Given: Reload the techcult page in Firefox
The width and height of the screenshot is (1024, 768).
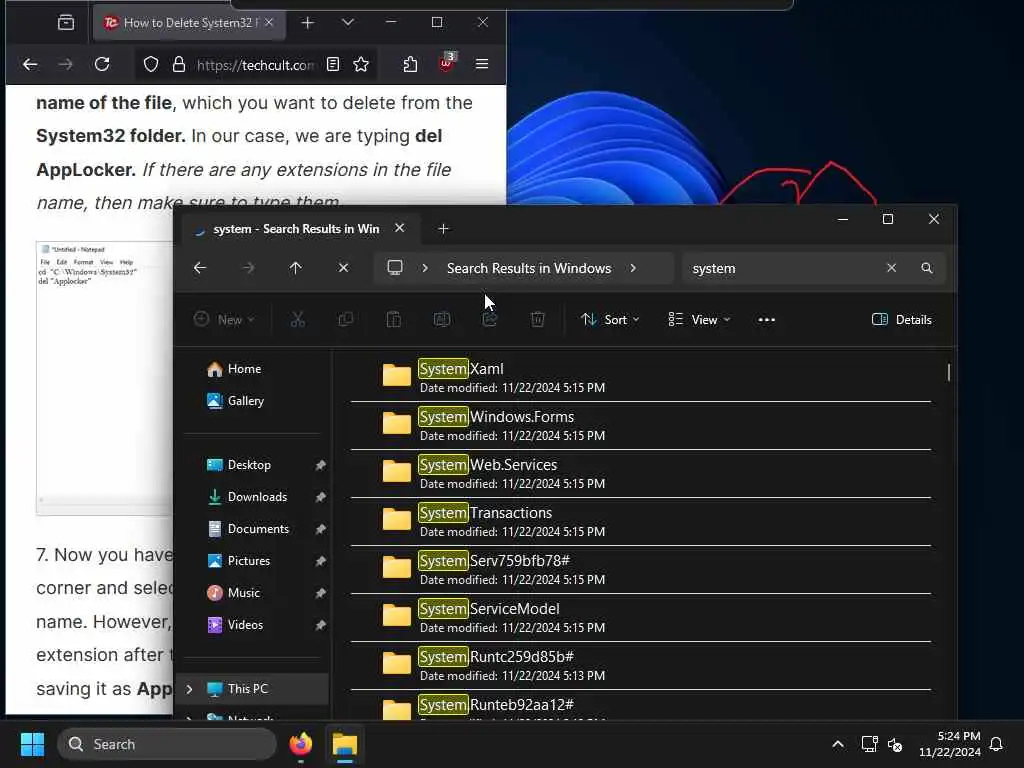Looking at the screenshot, I should click(102, 64).
